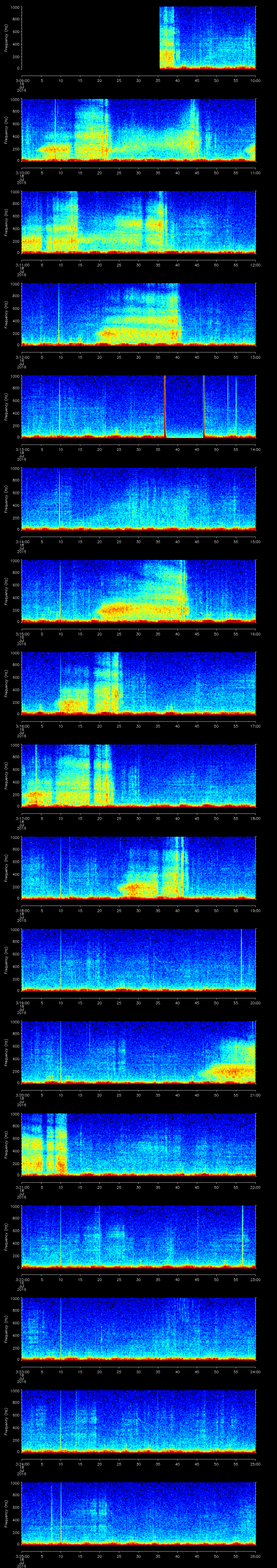Click the Frequency (Hz) axis title of 3:09:00 spectrogram
Image resolution: width=277 pixels, height=1568 pixels.
[x=6, y=38]
